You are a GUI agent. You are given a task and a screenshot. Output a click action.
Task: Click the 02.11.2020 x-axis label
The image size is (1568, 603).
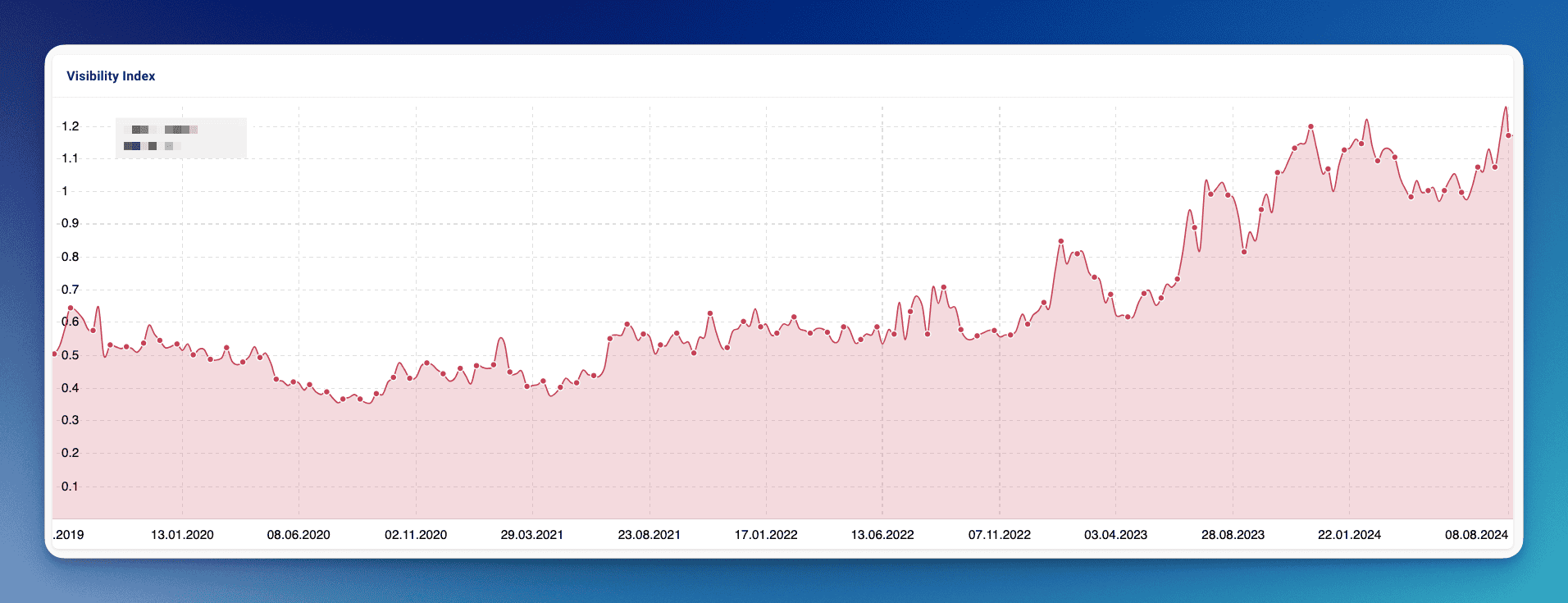416,535
